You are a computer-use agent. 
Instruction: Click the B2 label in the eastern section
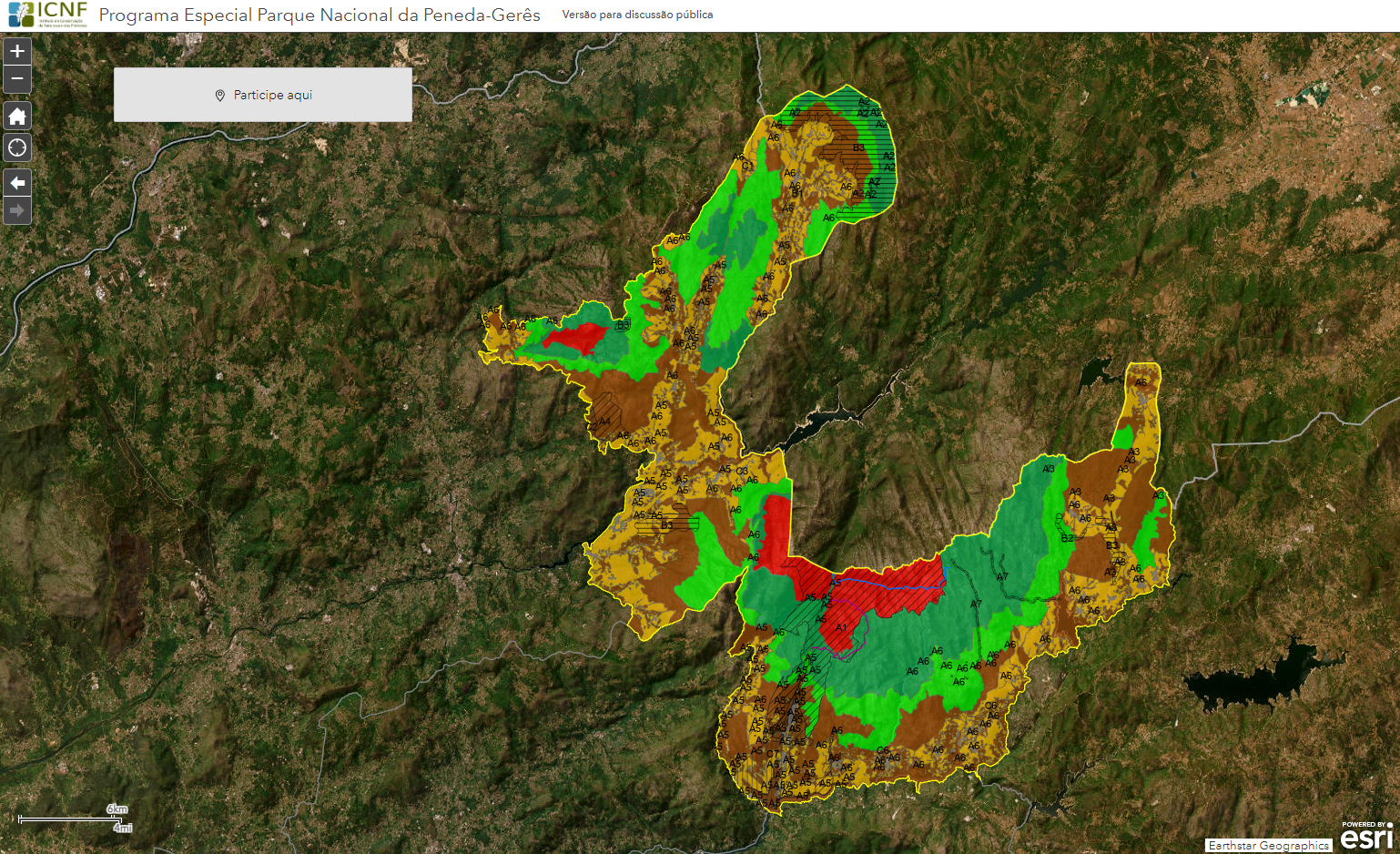[1067, 538]
